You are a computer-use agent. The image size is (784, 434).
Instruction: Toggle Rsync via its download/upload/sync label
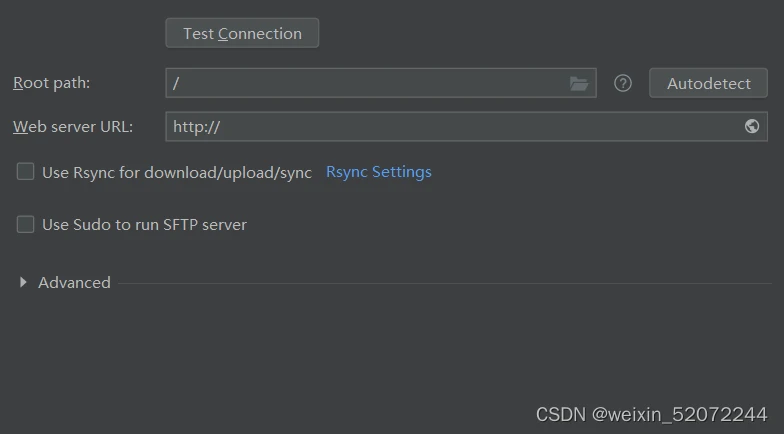[x=177, y=172]
